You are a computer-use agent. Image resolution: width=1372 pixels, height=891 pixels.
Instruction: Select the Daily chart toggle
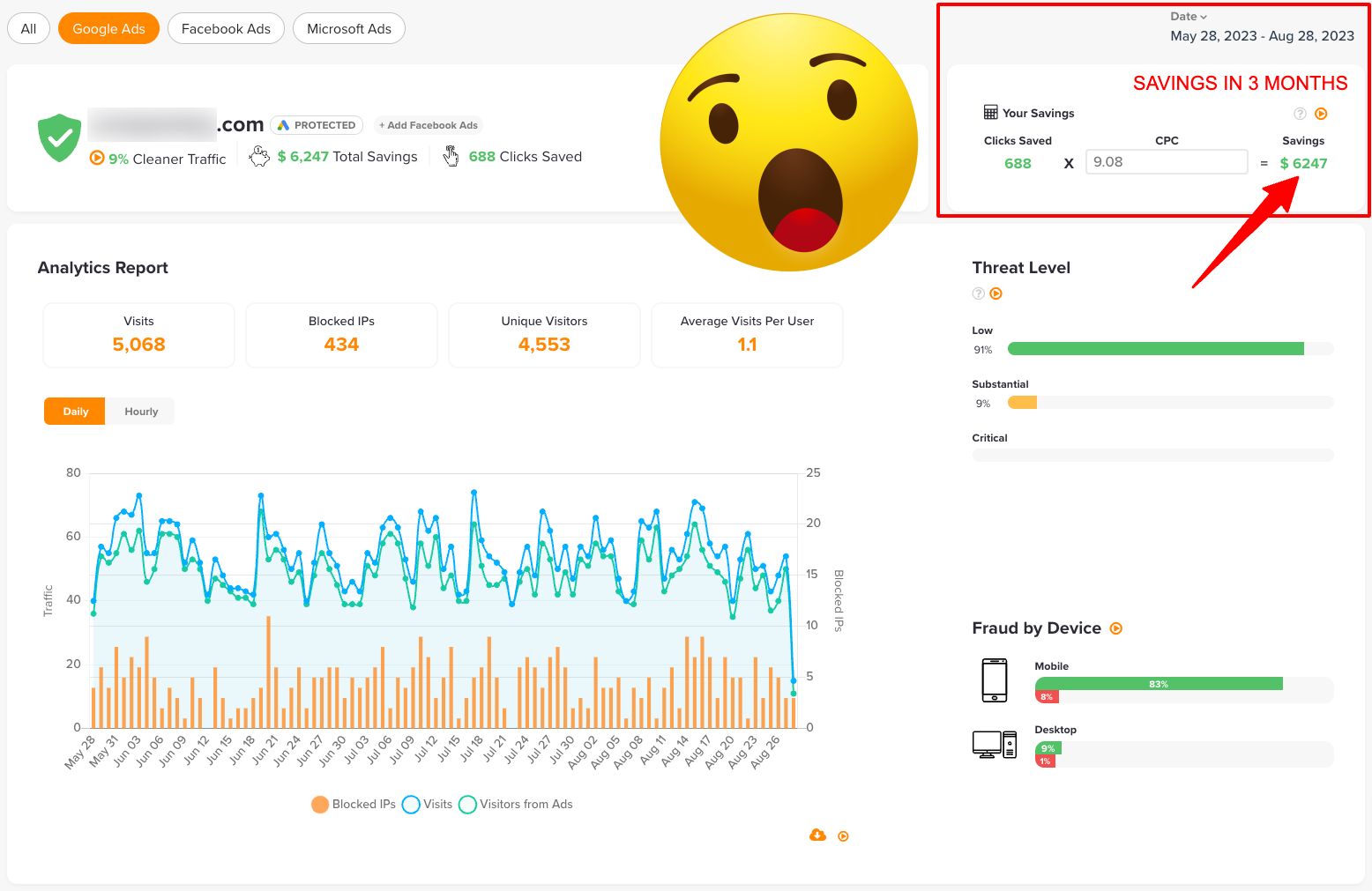(x=74, y=411)
